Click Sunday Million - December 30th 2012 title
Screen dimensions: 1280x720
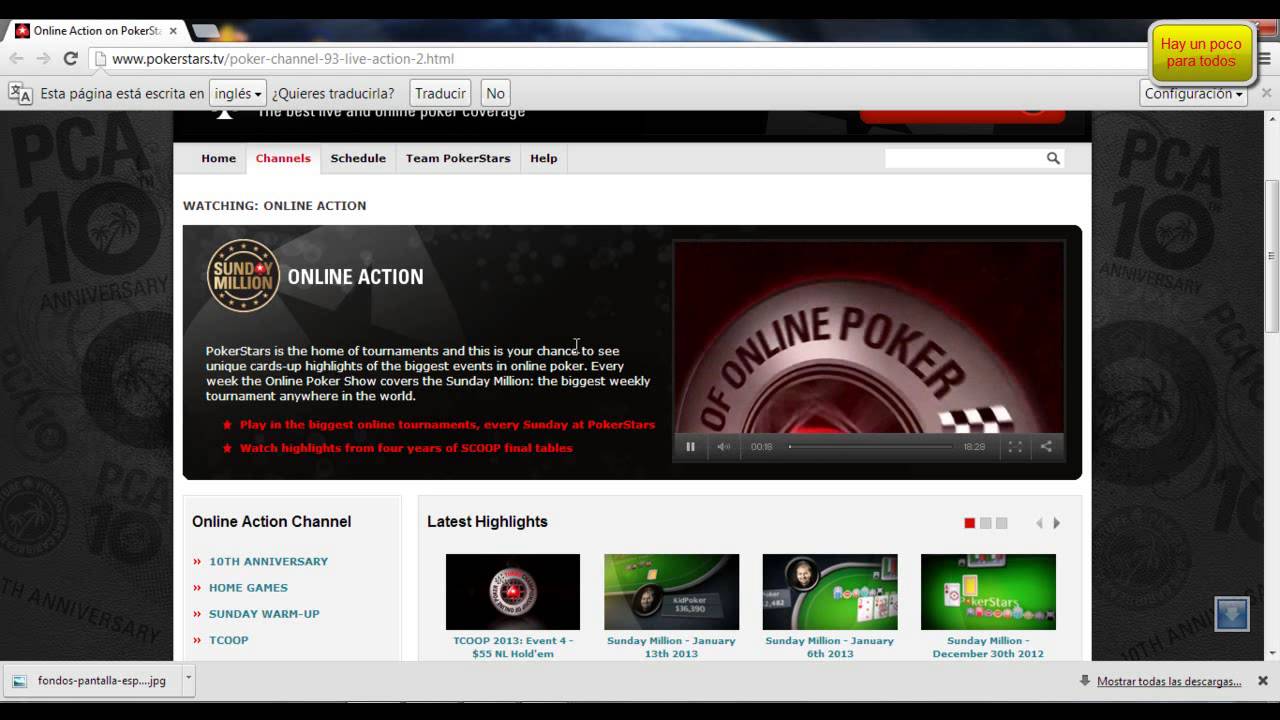[988, 647]
